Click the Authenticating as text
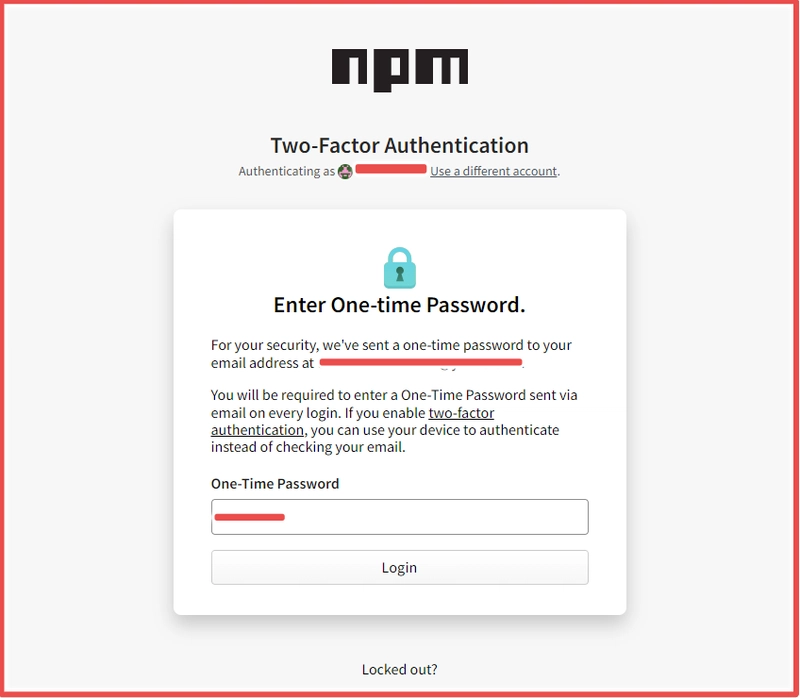The width and height of the screenshot is (800, 698). coord(286,171)
